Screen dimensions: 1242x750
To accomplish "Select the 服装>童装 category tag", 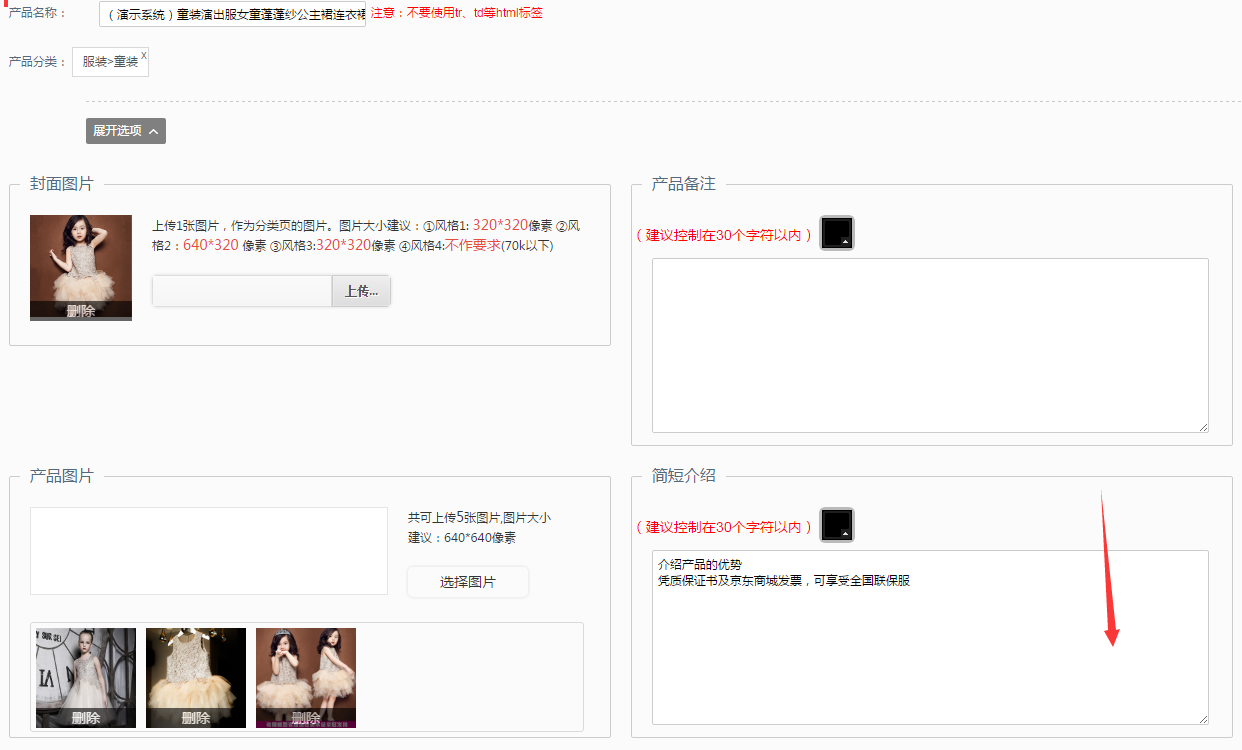I will tap(110, 62).
